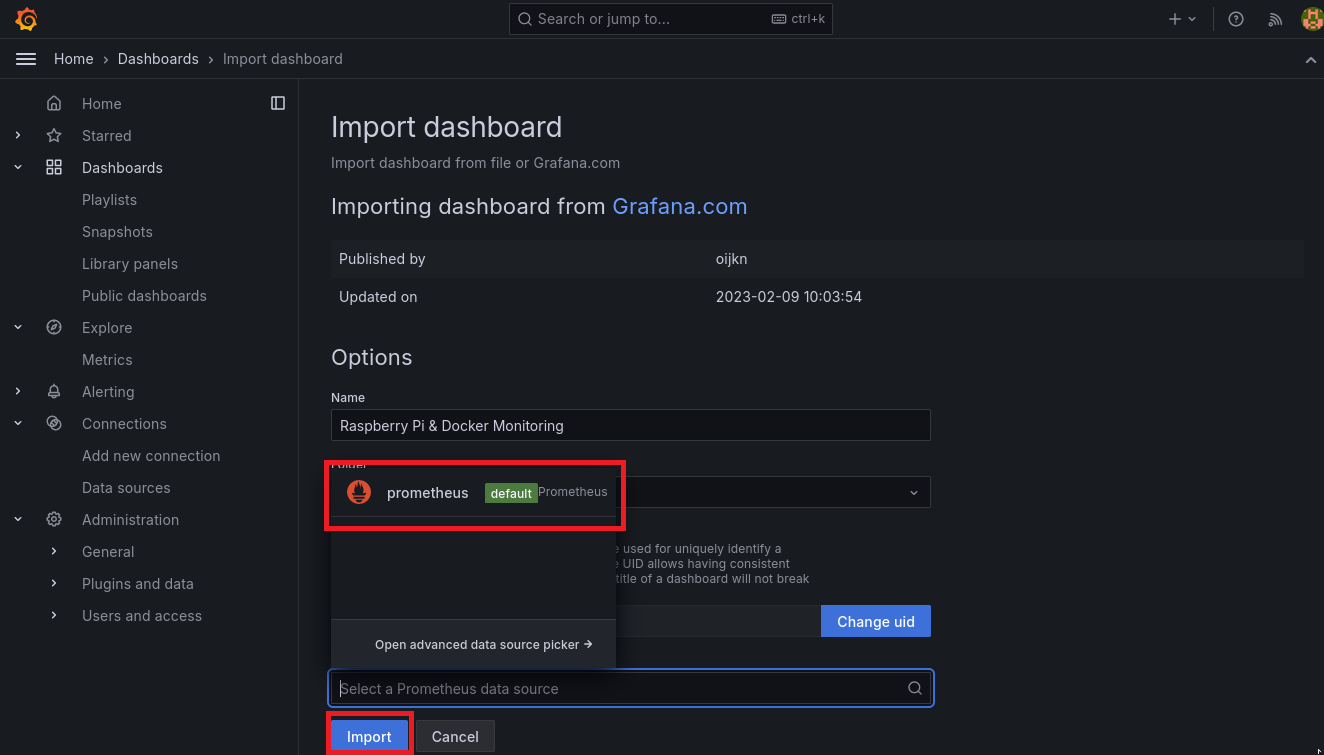The image size is (1324, 755).
Task: Click the Change uid button
Action: pyautogui.click(x=876, y=621)
